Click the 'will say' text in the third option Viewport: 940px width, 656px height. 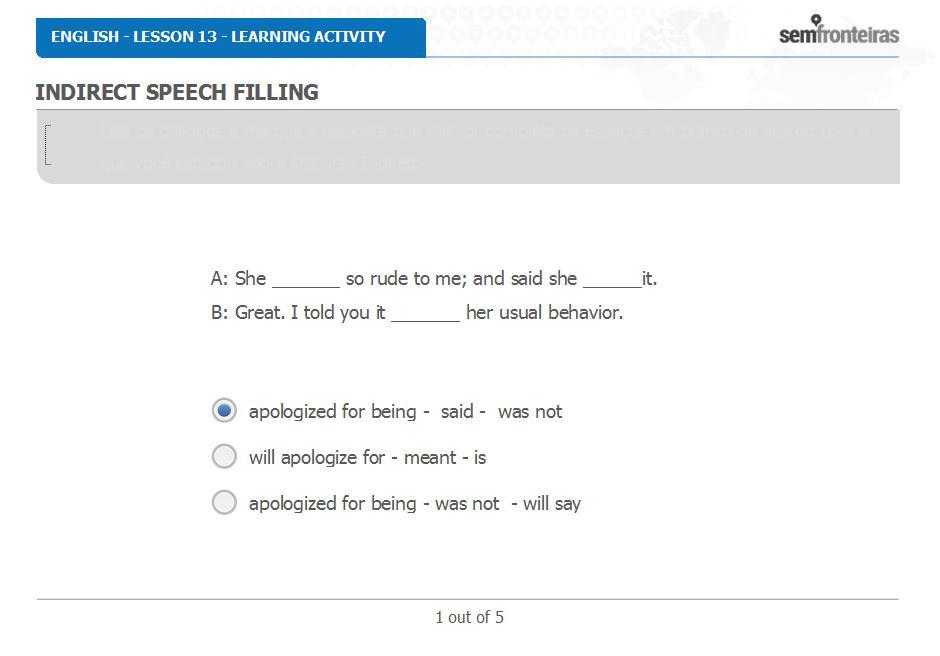tap(552, 504)
